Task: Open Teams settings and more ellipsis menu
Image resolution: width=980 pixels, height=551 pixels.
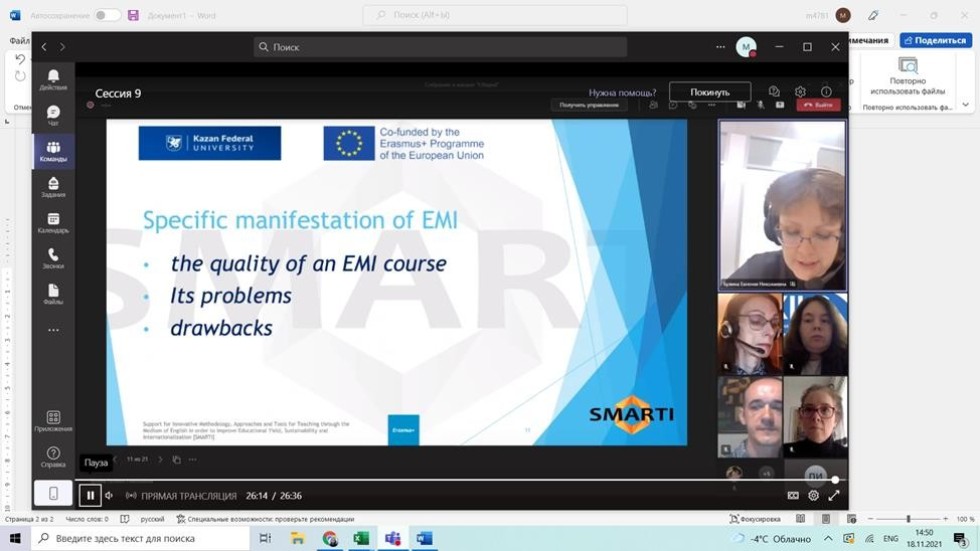Action: tap(720, 47)
